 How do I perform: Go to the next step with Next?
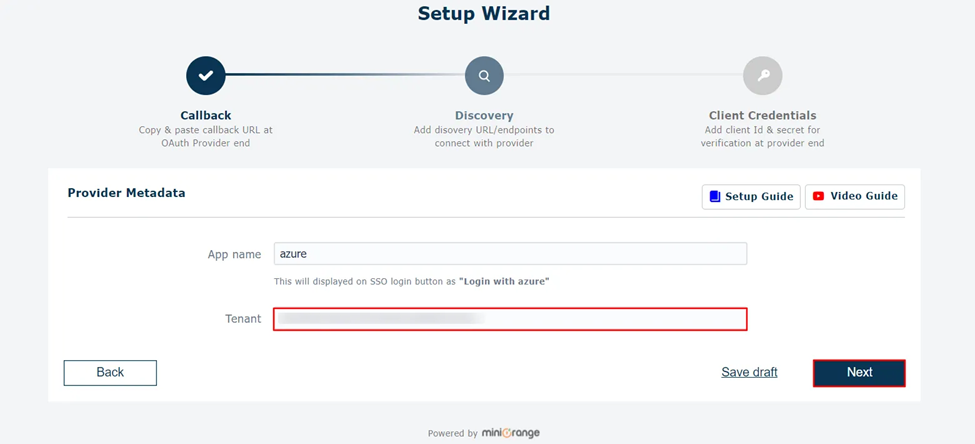point(859,372)
